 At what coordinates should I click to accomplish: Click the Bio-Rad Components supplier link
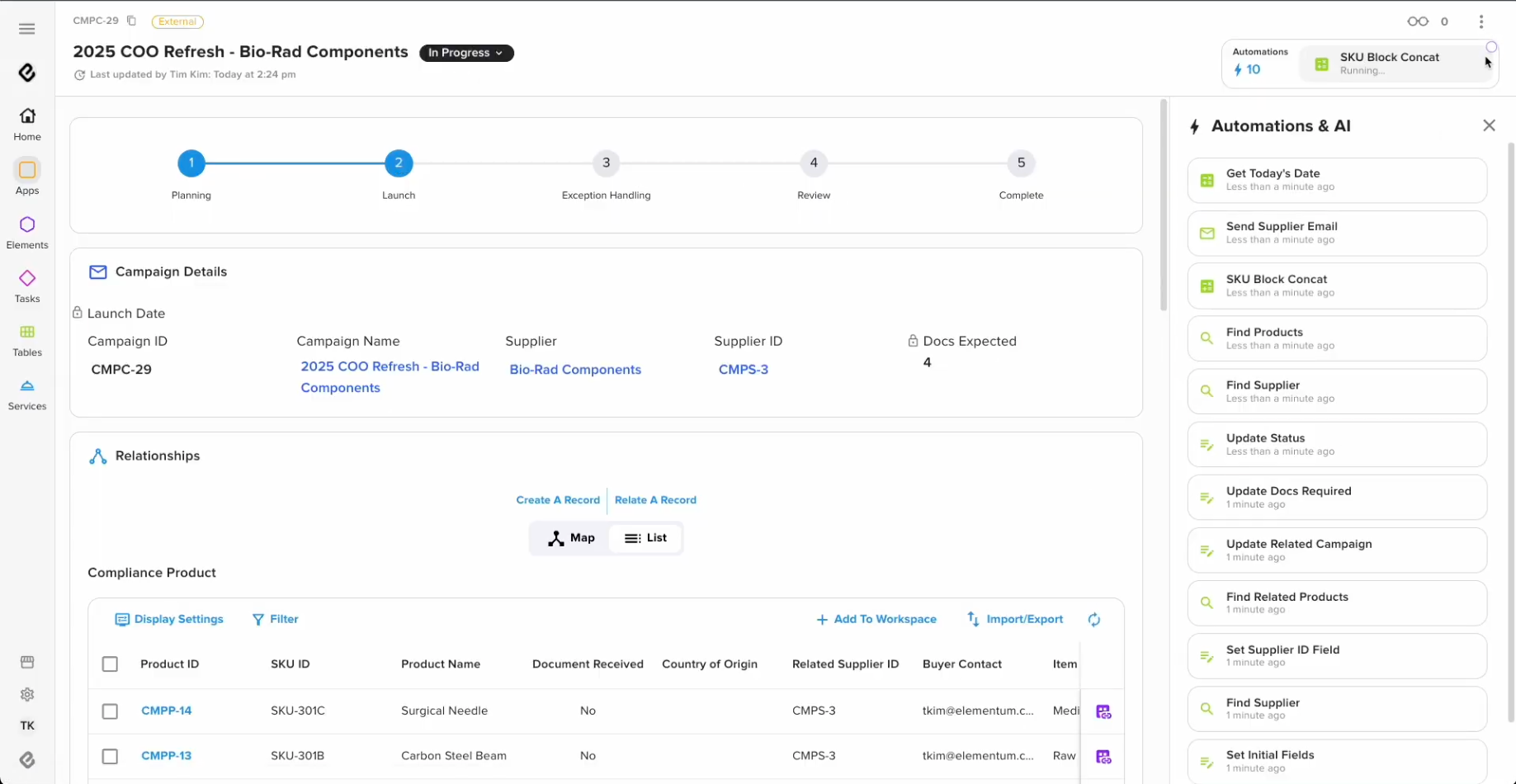tap(575, 370)
